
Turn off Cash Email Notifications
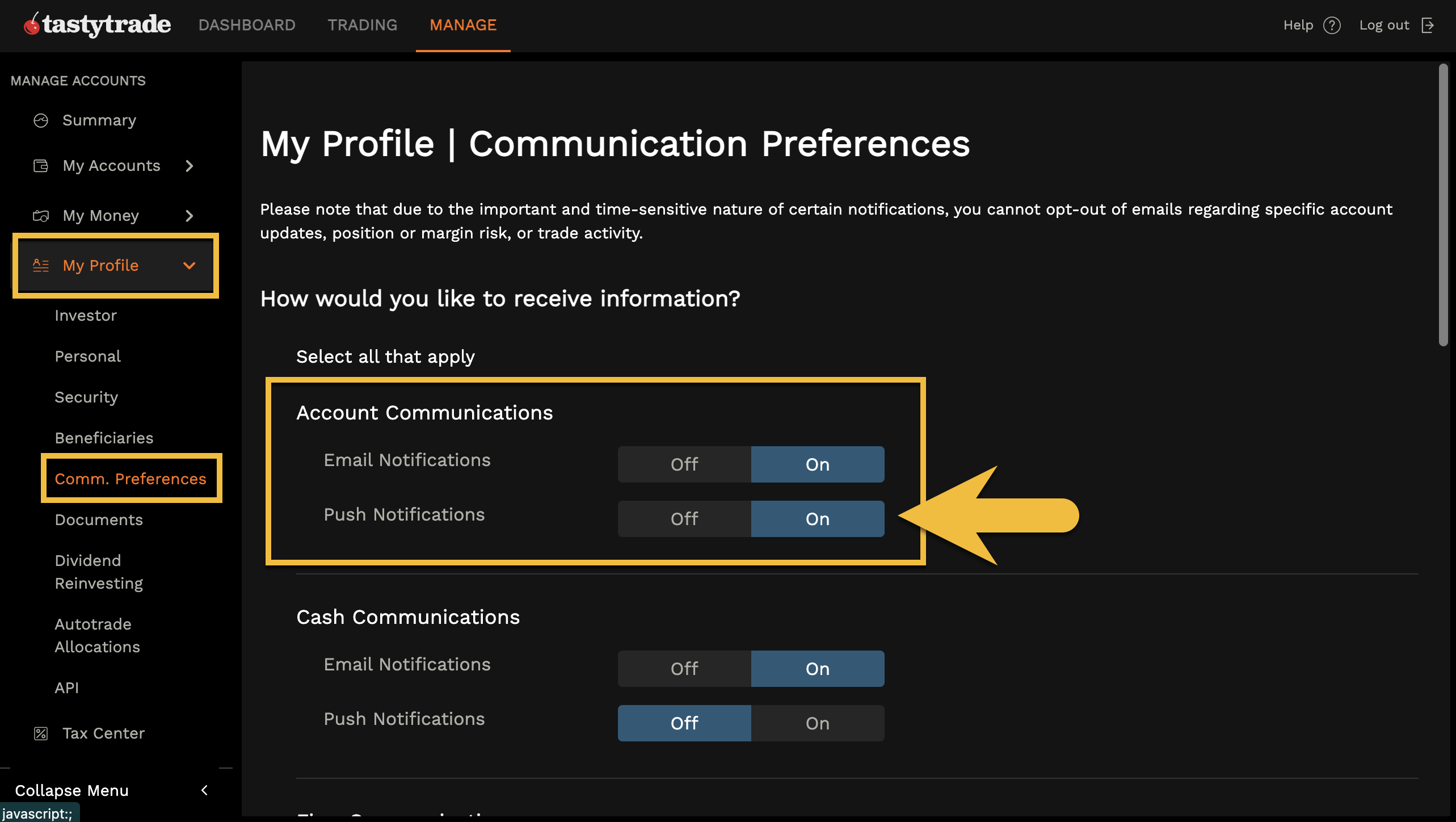[684, 669]
